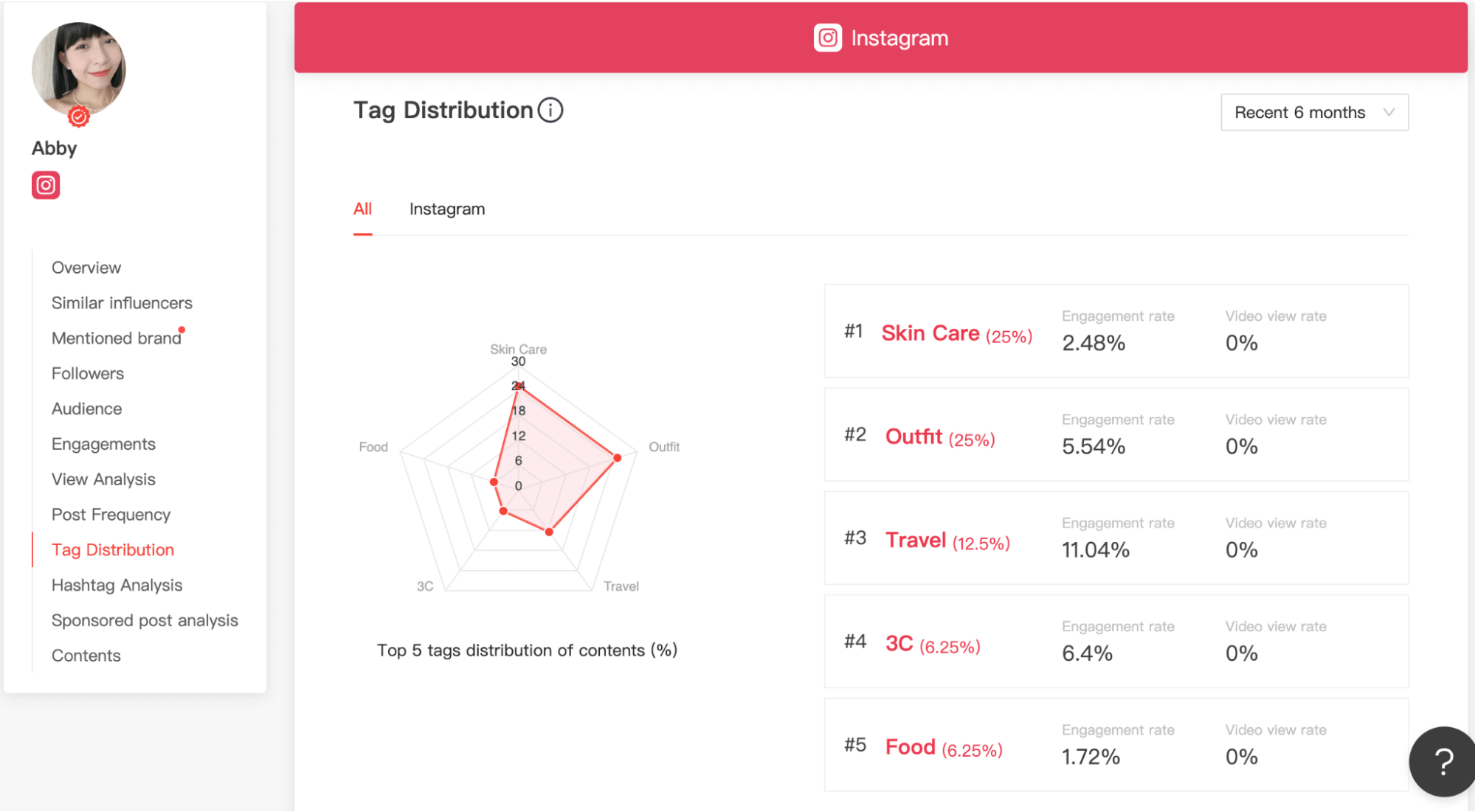The width and height of the screenshot is (1475, 812).
Task: Click the Instagram tab icon in sidebar
Action: 46,184
